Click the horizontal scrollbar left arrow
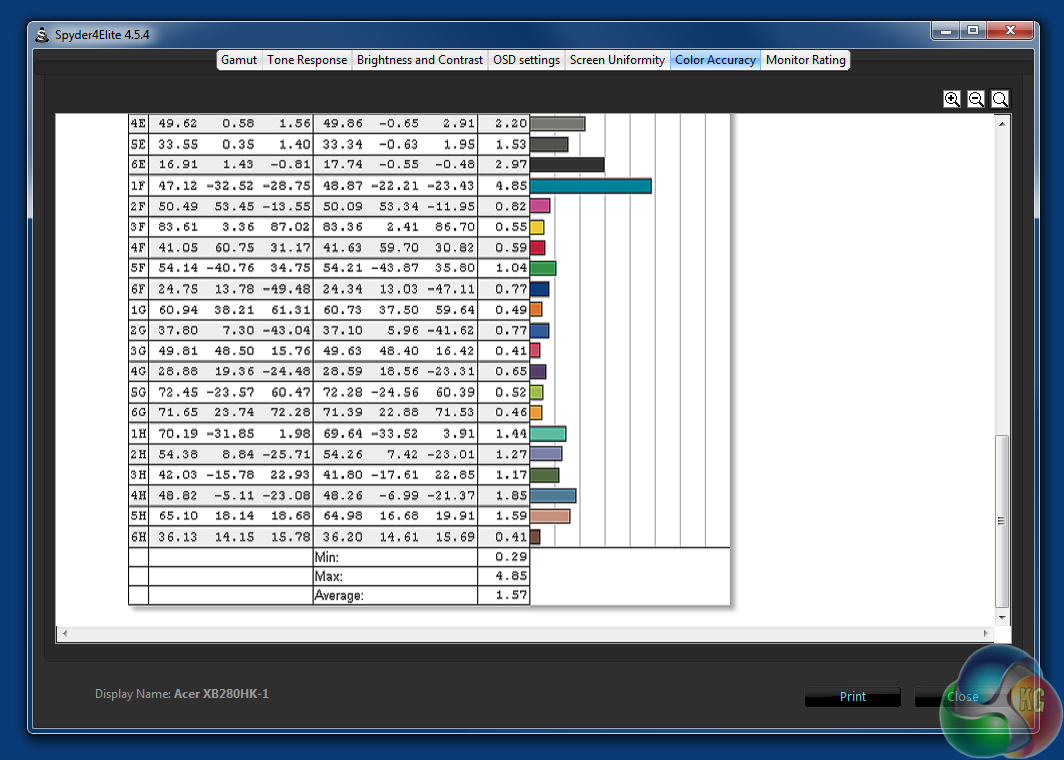Screen dimensions: 1064x760 point(65,633)
